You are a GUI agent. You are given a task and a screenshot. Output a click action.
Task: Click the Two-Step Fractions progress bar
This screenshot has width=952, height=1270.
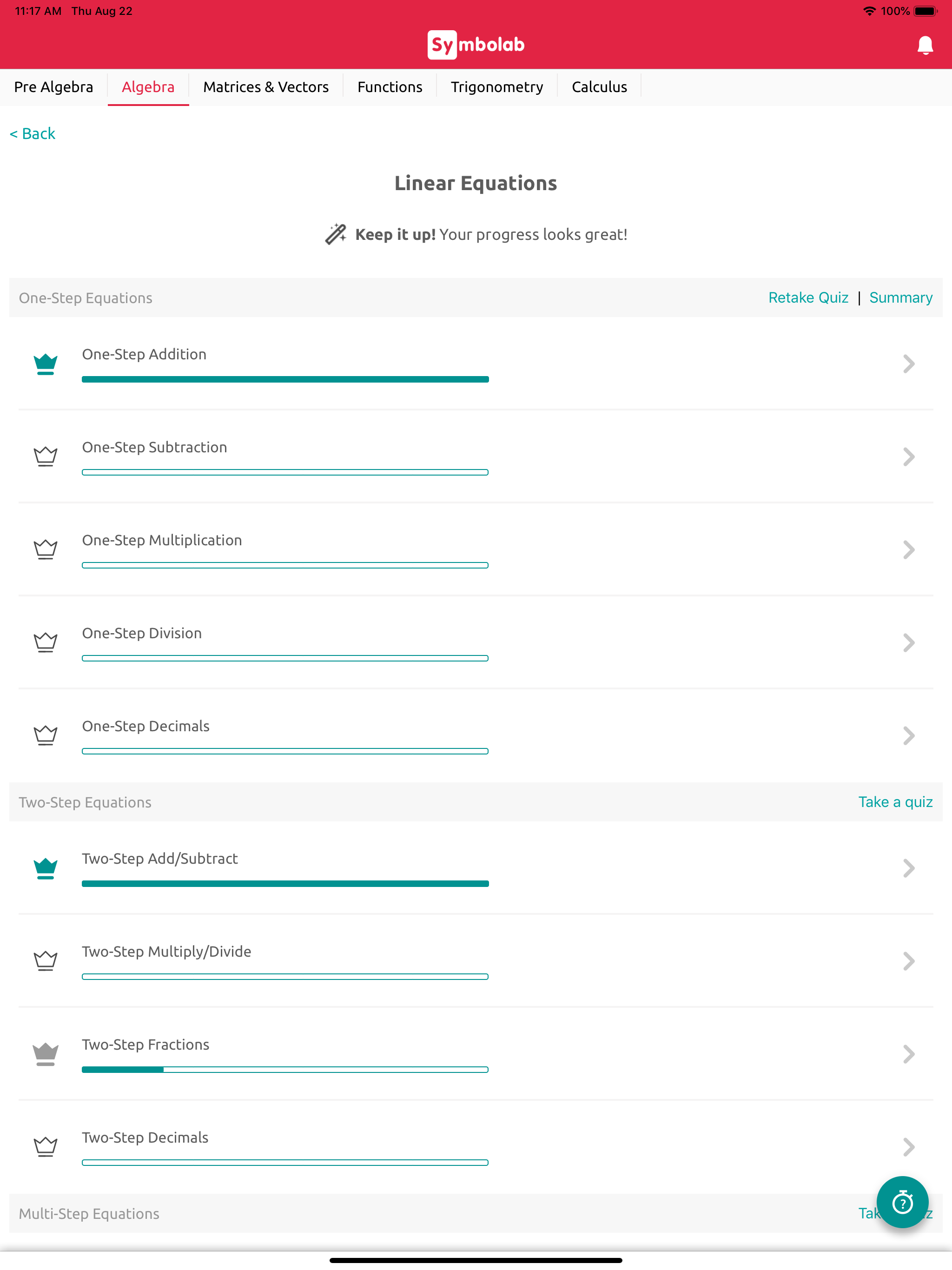click(x=285, y=1070)
